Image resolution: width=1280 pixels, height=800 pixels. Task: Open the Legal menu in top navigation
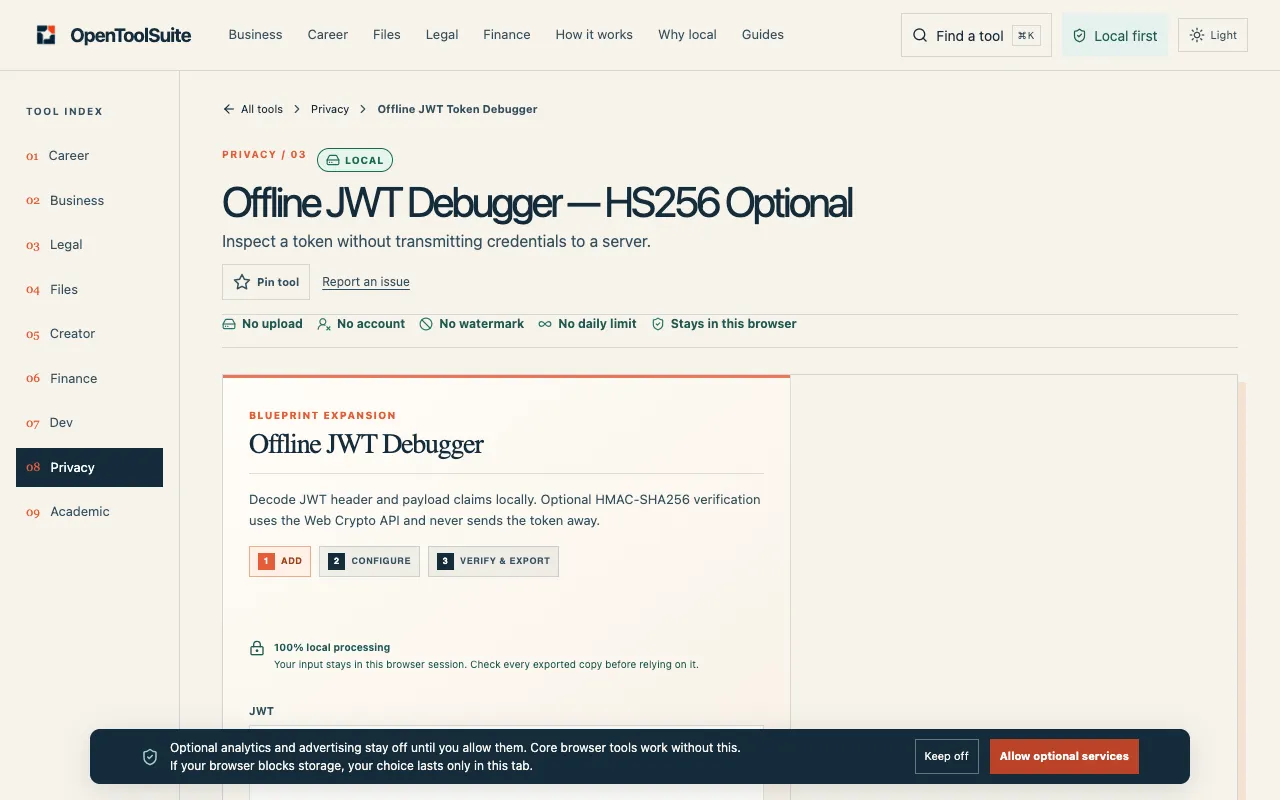(x=442, y=34)
